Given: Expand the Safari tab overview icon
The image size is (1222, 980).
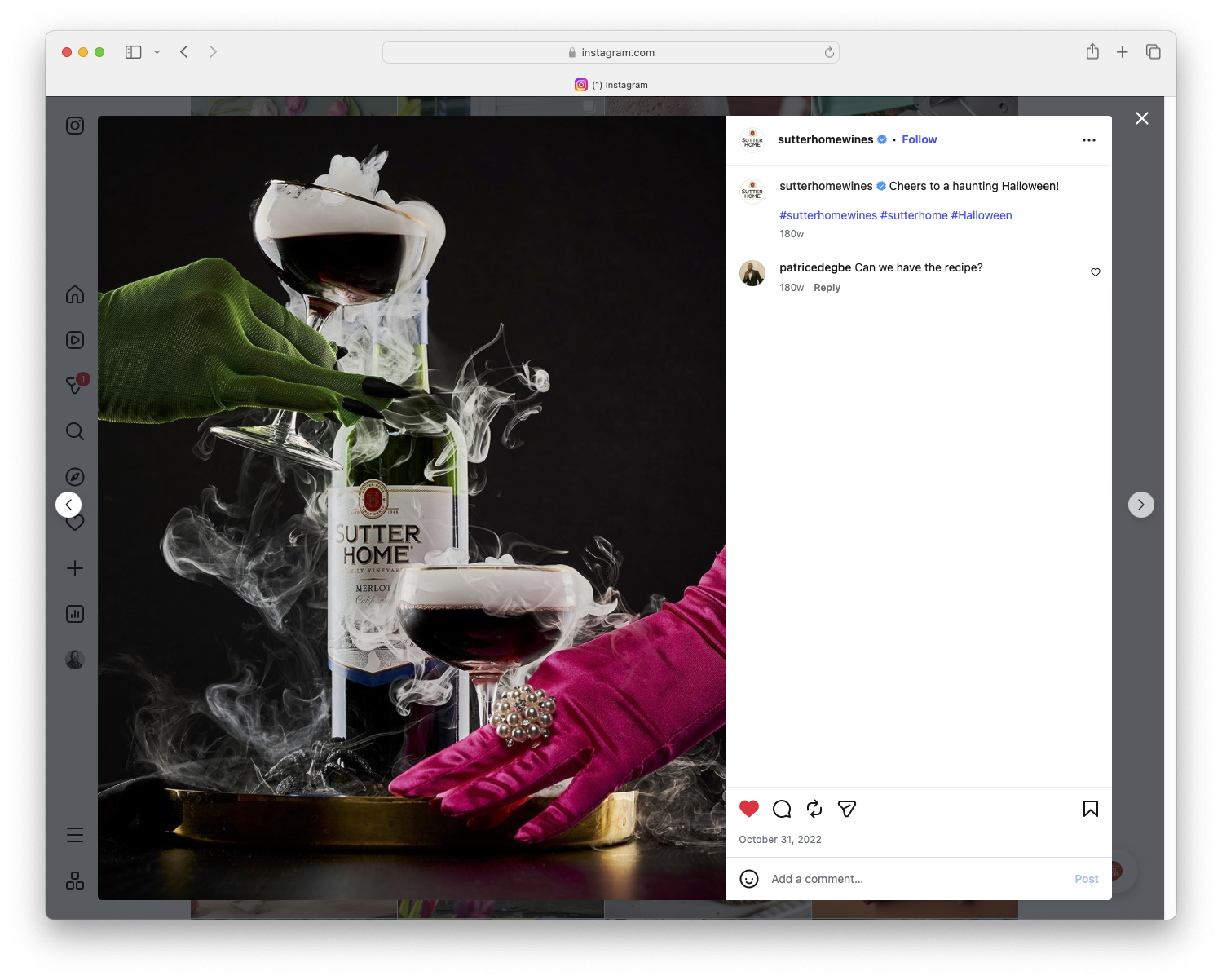Looking at the screenshot, I should tap(1154, 51).
